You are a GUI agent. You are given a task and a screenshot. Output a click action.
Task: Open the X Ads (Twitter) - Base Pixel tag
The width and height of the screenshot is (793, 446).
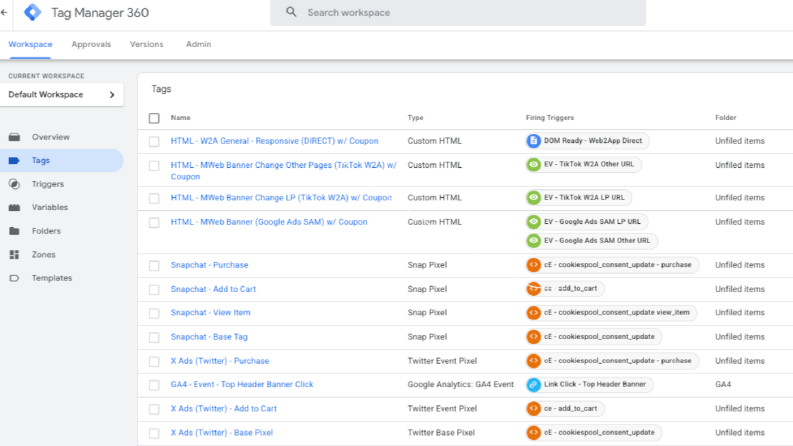pos(222,432)
